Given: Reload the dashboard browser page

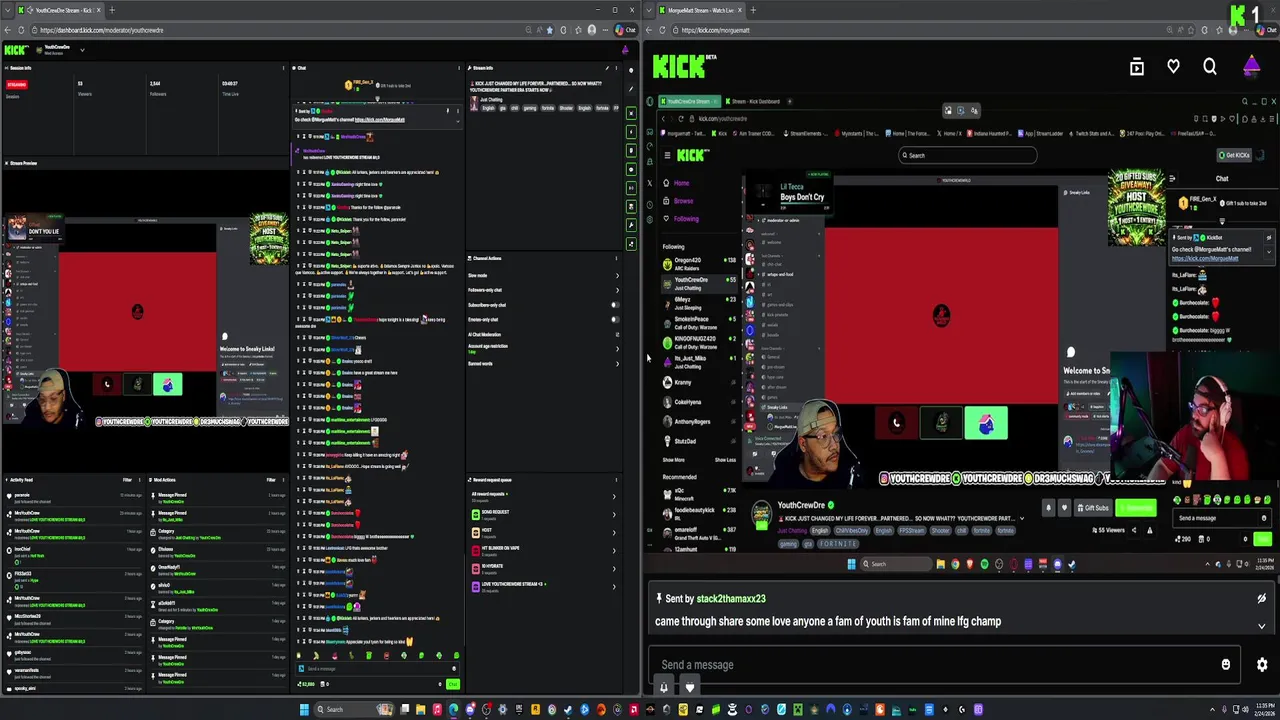Looking at the screenshot, I should point(21,30).
